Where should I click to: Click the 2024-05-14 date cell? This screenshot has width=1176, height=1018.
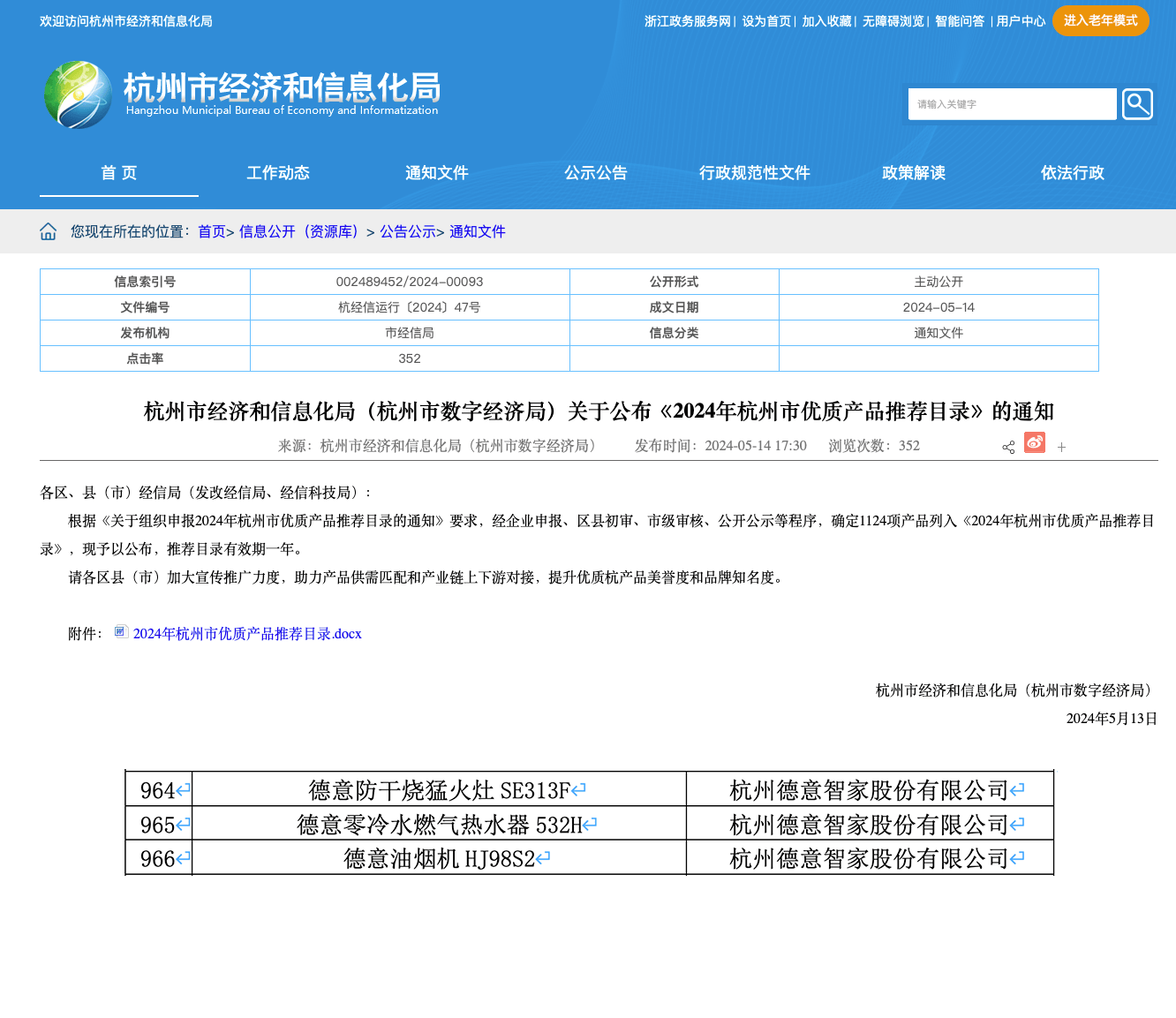(x=939, y=307)
